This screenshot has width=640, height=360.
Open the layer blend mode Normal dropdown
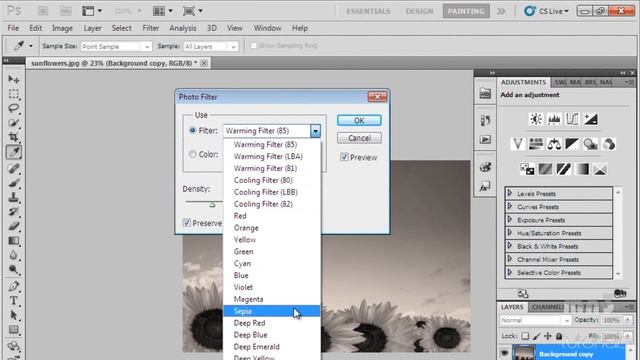click(x=535, y=320)
